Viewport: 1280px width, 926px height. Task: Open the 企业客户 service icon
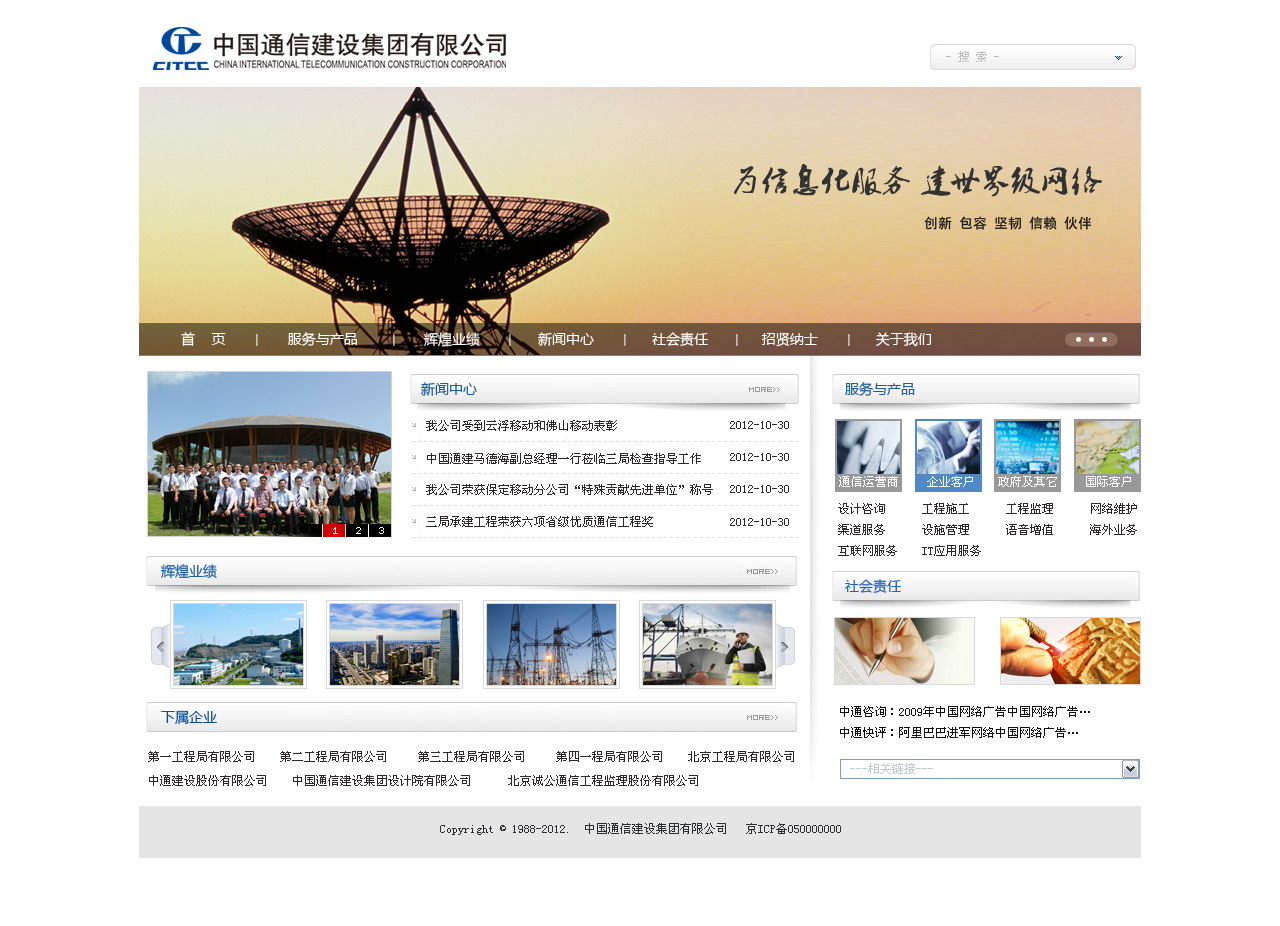[948, 455]
